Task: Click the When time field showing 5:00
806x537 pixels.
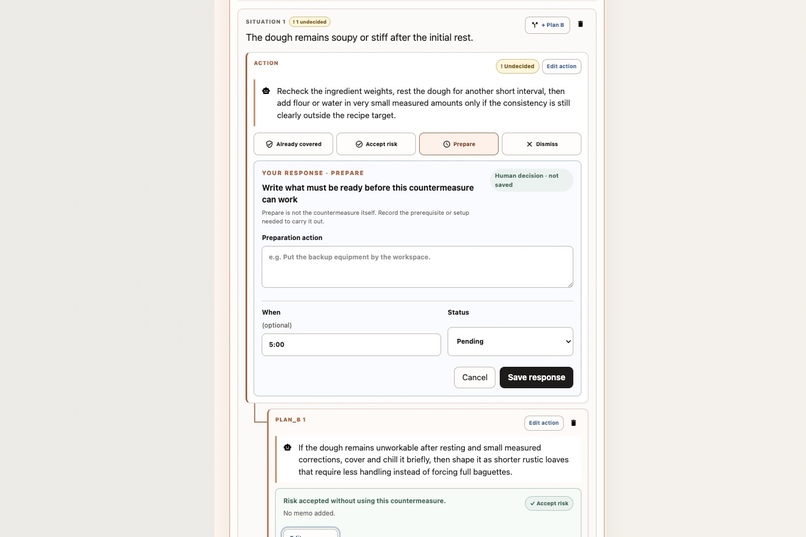Action: [x=351, y=344]
